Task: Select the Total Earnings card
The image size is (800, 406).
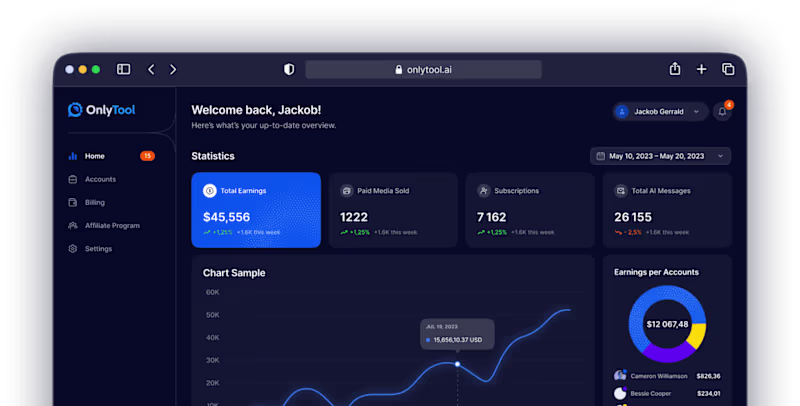Action: (x=256, y=210)
